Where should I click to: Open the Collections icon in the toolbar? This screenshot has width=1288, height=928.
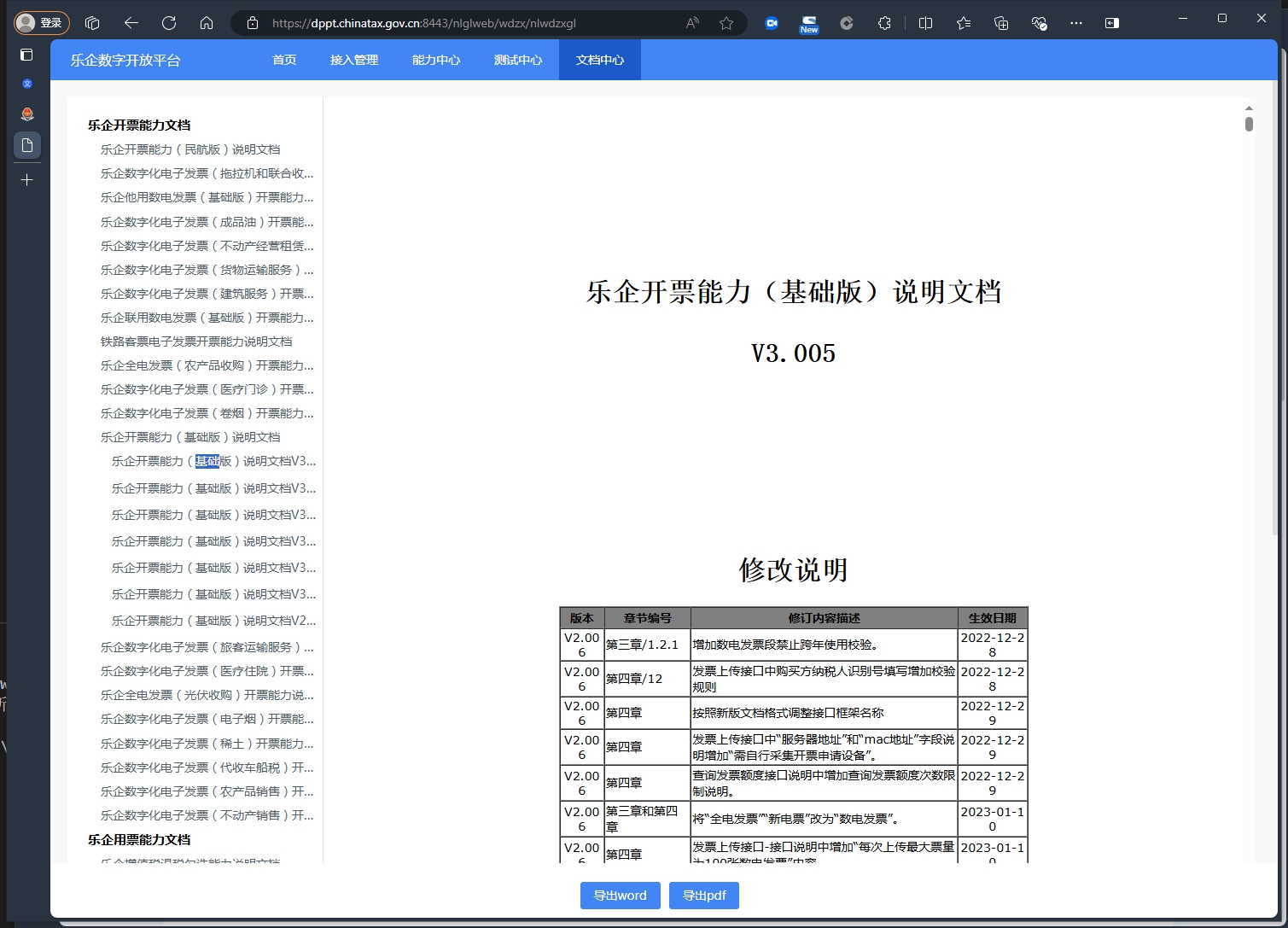pyautogui.click(x=1001, y=23)
